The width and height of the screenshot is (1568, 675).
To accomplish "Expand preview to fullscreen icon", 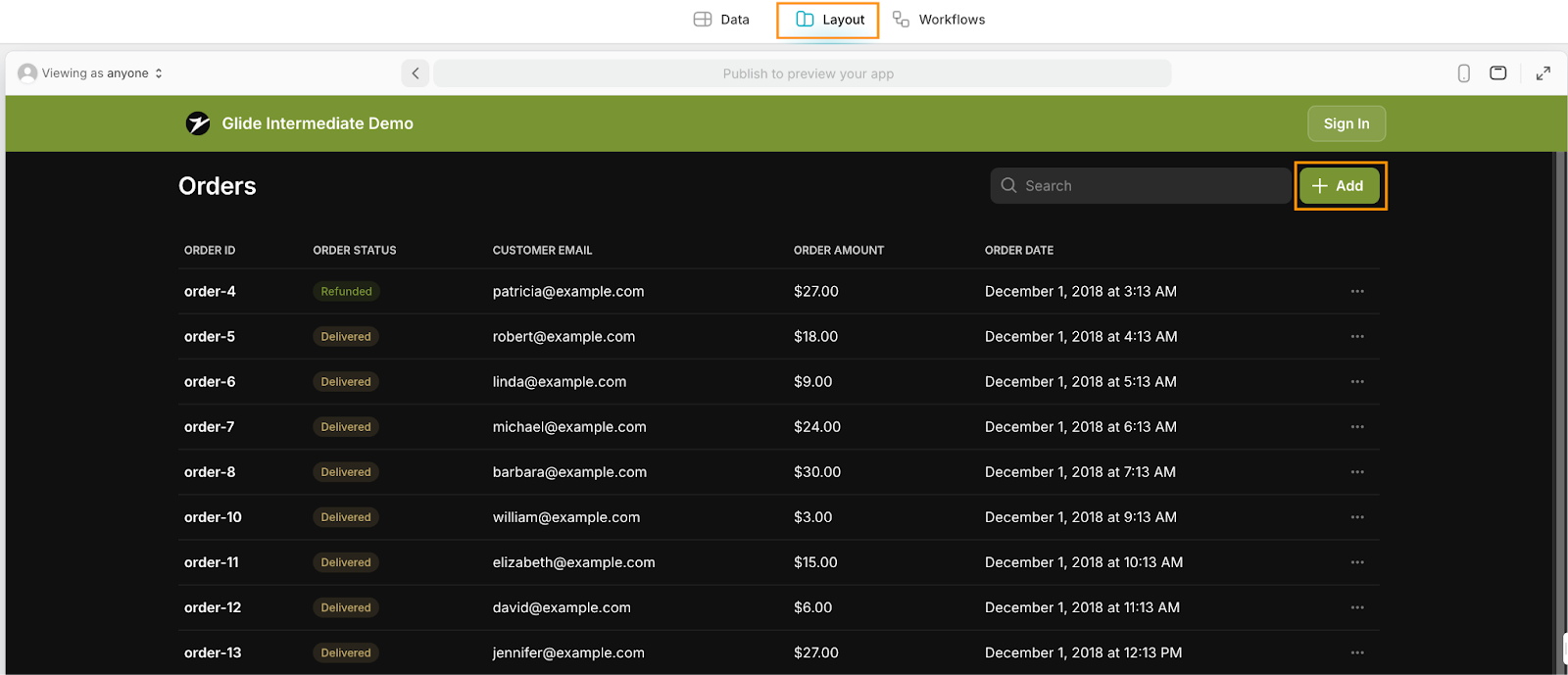I will tap(1543, 73).
